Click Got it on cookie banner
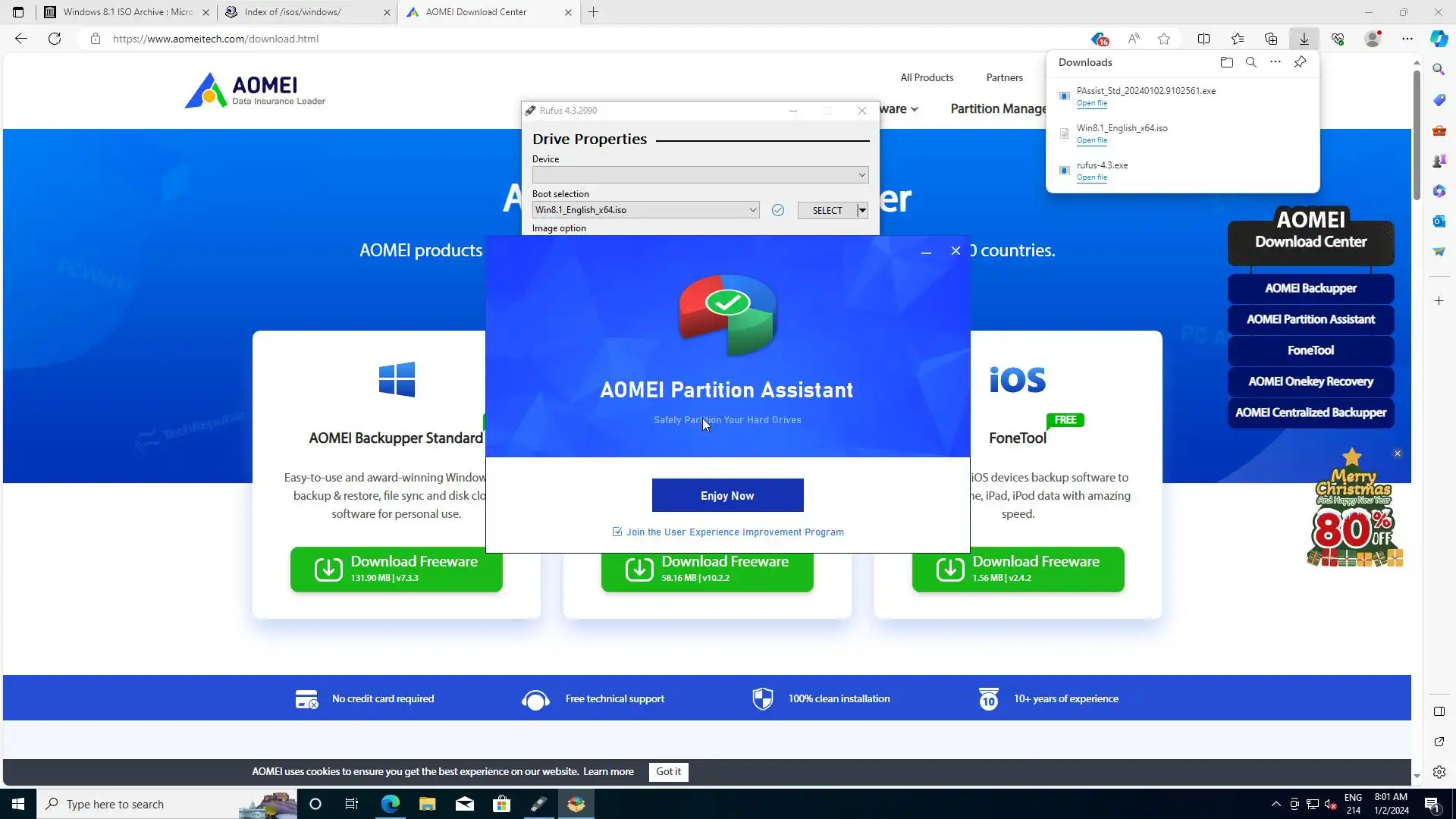 [x=668, y=771]
